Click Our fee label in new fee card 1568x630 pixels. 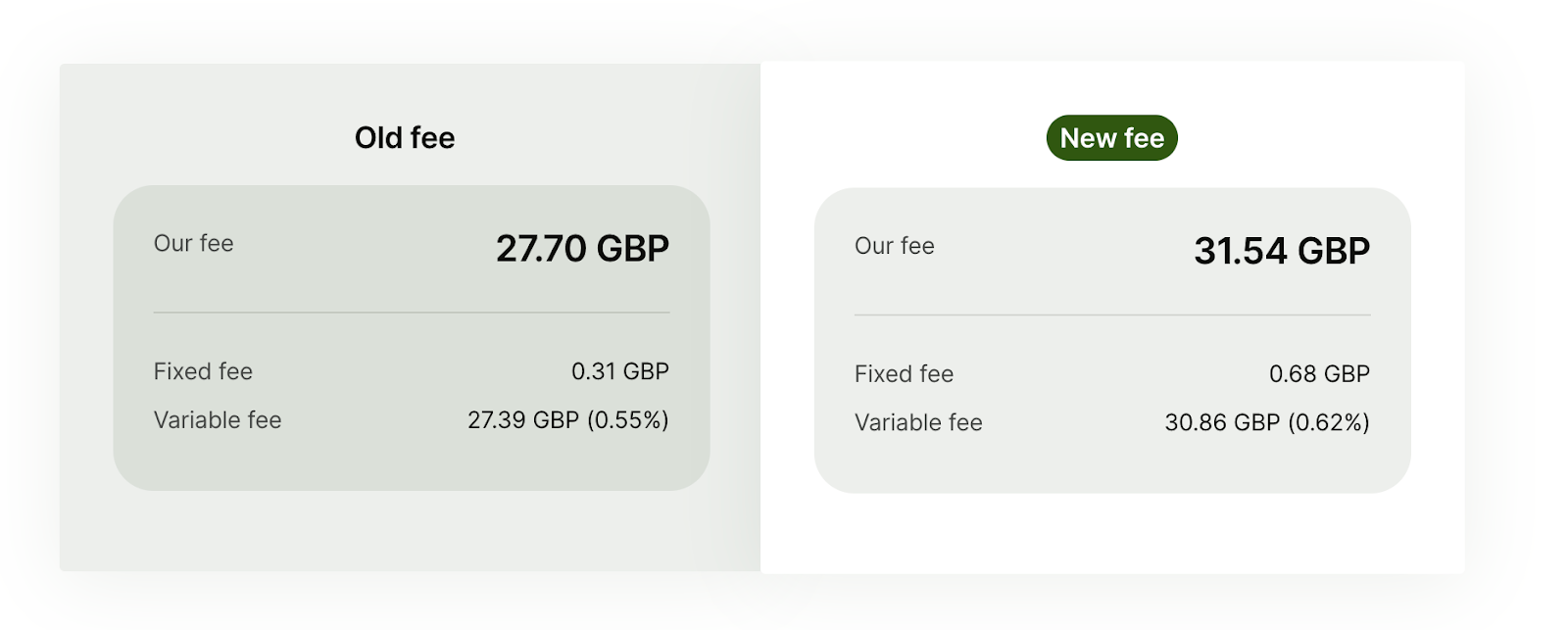click(x=894, y=246)
